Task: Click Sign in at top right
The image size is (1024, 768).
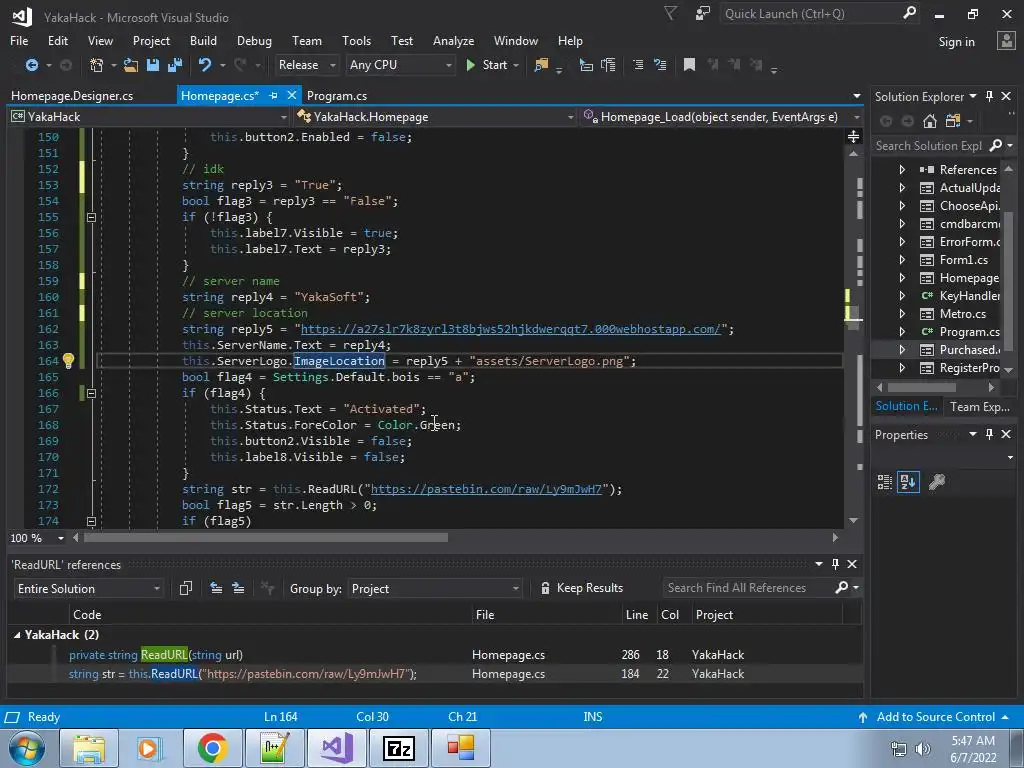Action: point(956,42)
